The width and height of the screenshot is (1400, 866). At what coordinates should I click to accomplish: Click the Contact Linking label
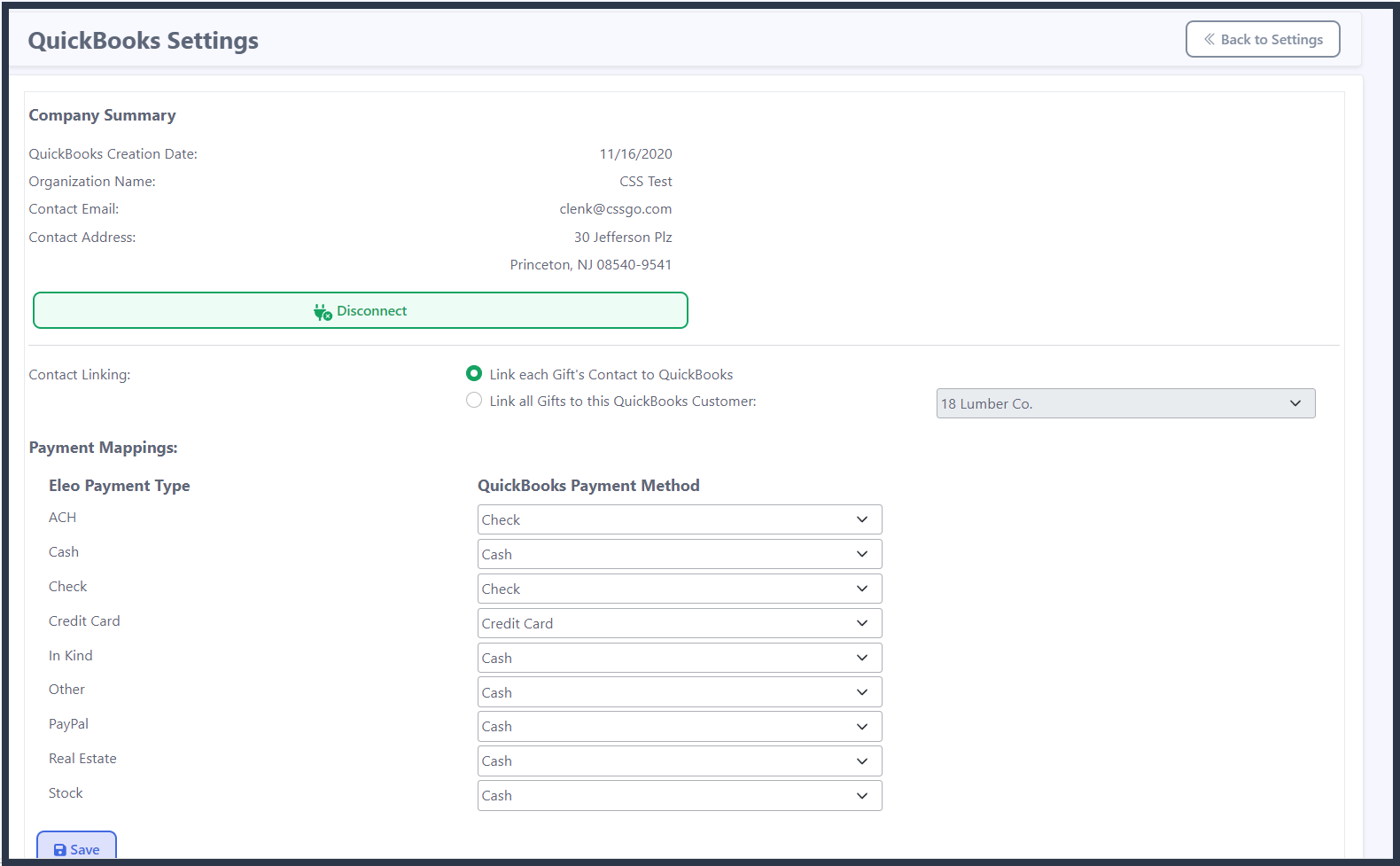pos(80,375)
